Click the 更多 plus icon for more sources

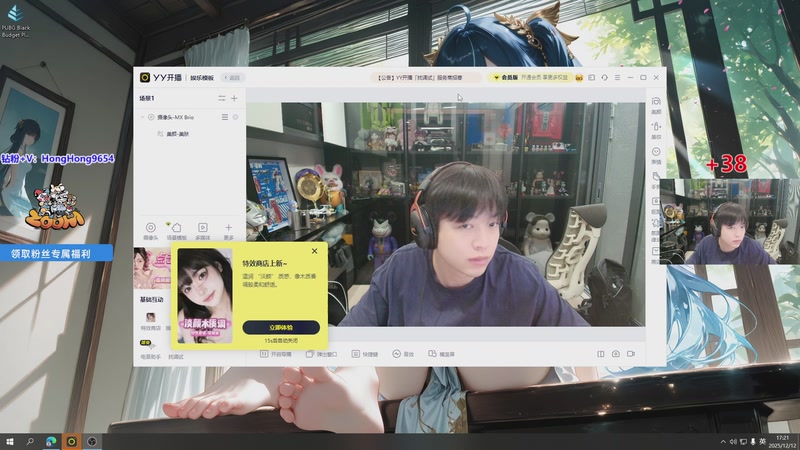(228, 229)
